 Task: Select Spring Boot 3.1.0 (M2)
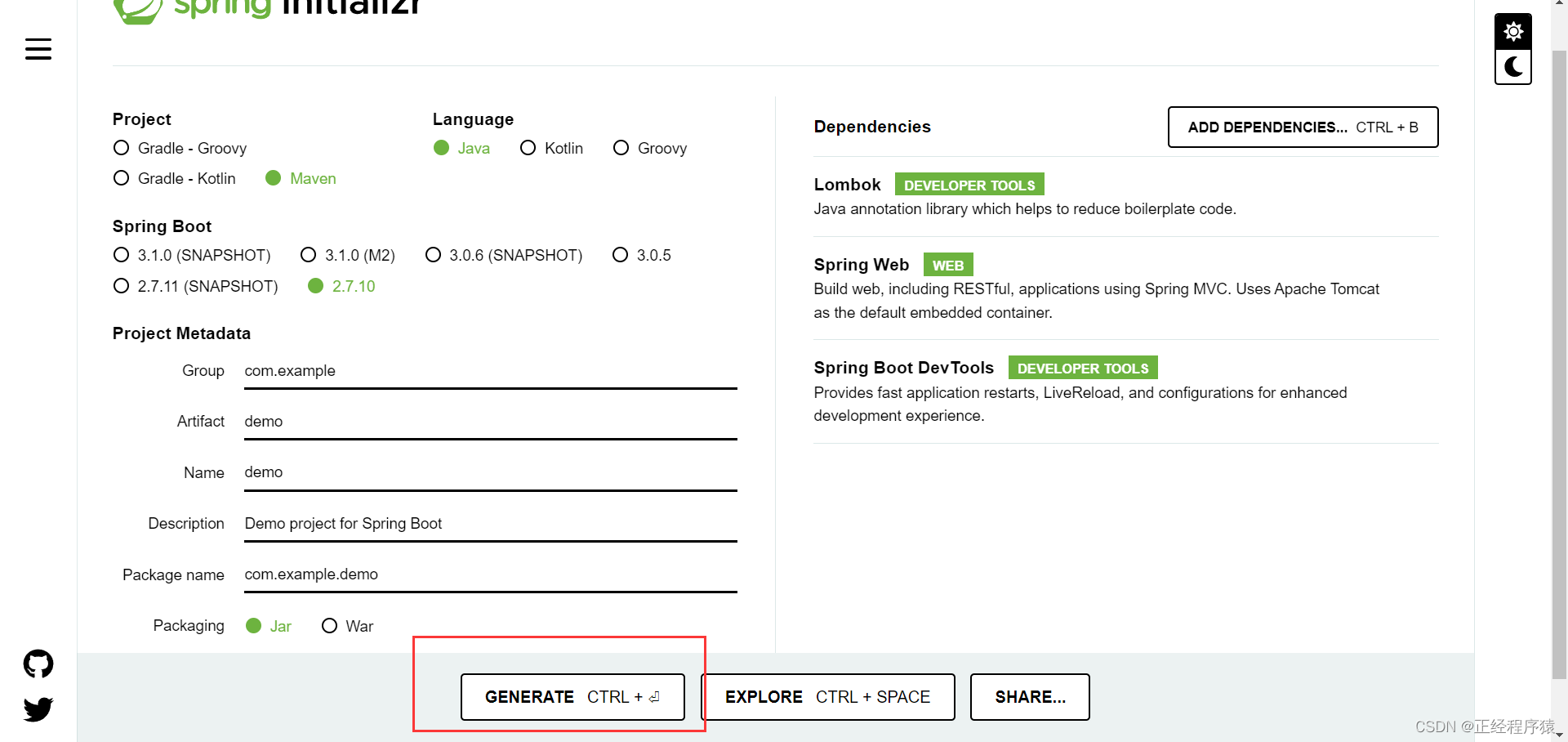tap(348, 255)
